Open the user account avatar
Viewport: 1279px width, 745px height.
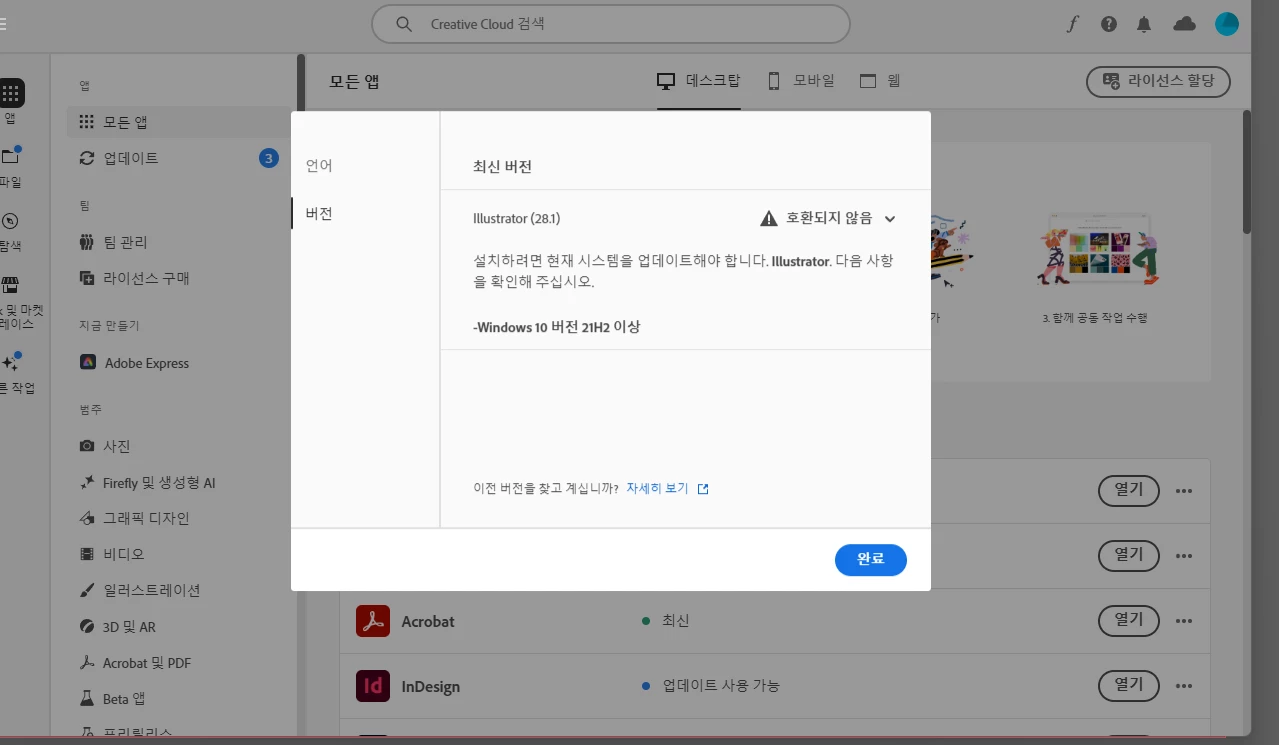pos(1227,24)
